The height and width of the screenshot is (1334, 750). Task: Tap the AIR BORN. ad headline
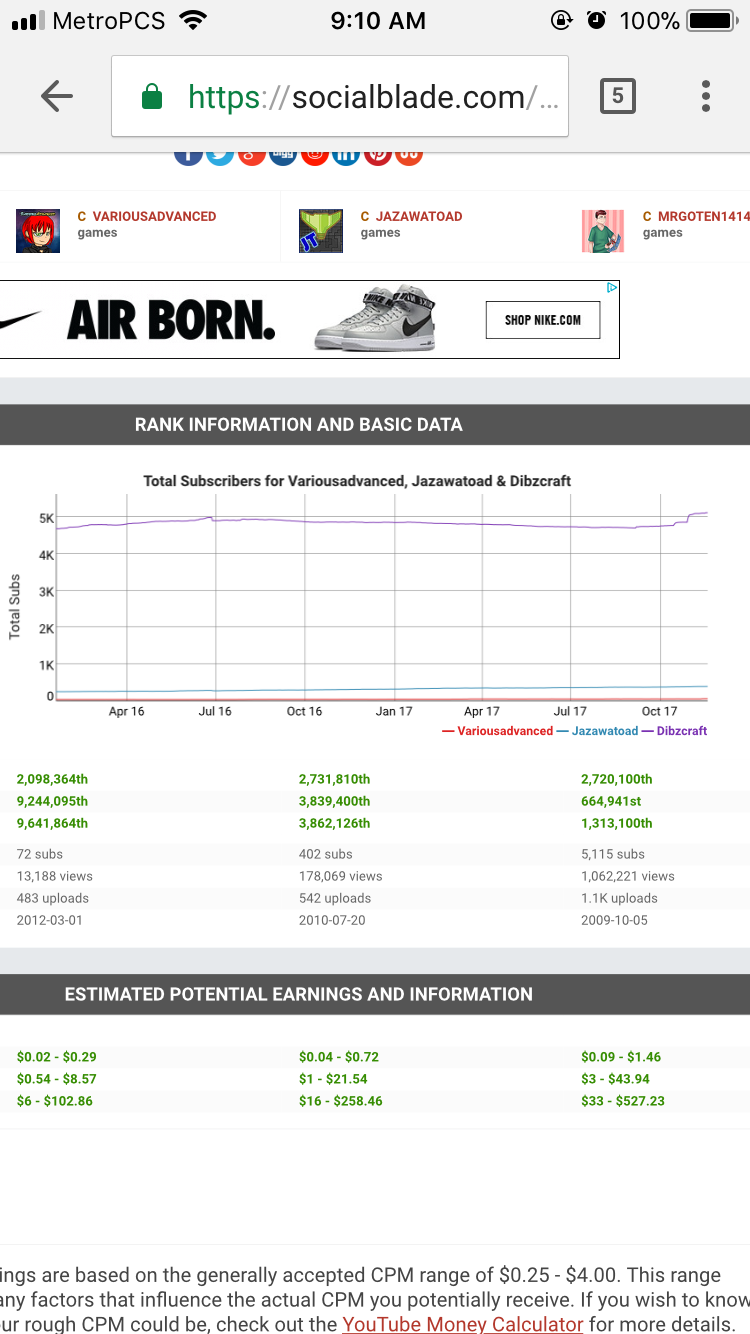tap(171, 320)
